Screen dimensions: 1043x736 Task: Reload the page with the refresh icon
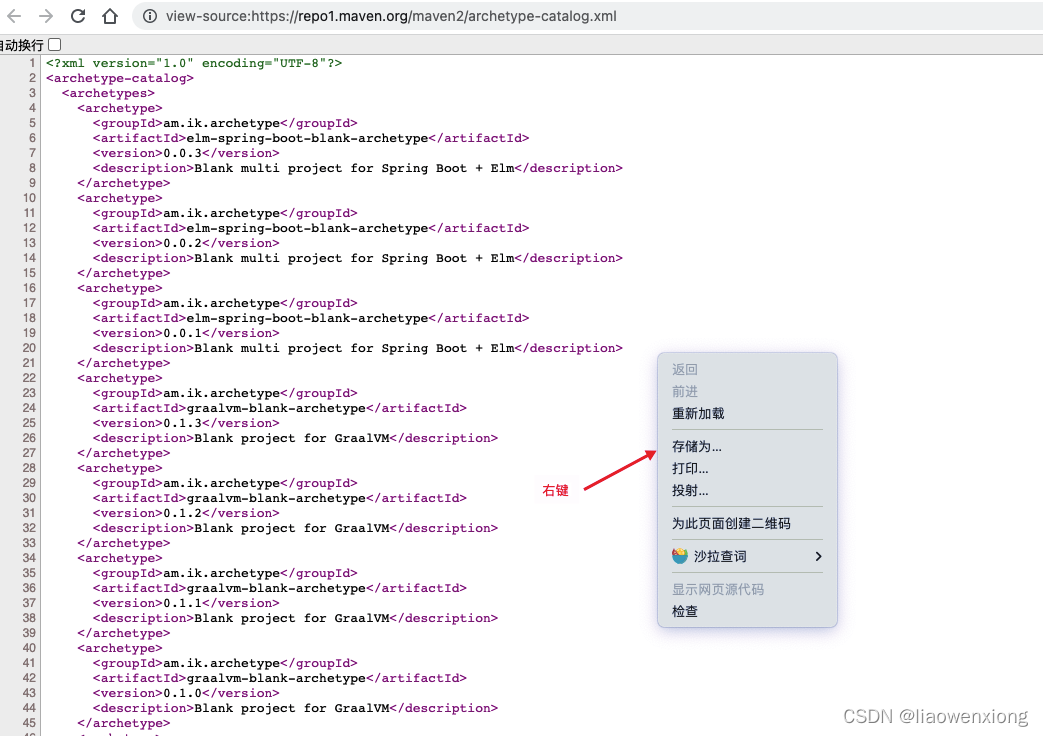coord(78,16)
